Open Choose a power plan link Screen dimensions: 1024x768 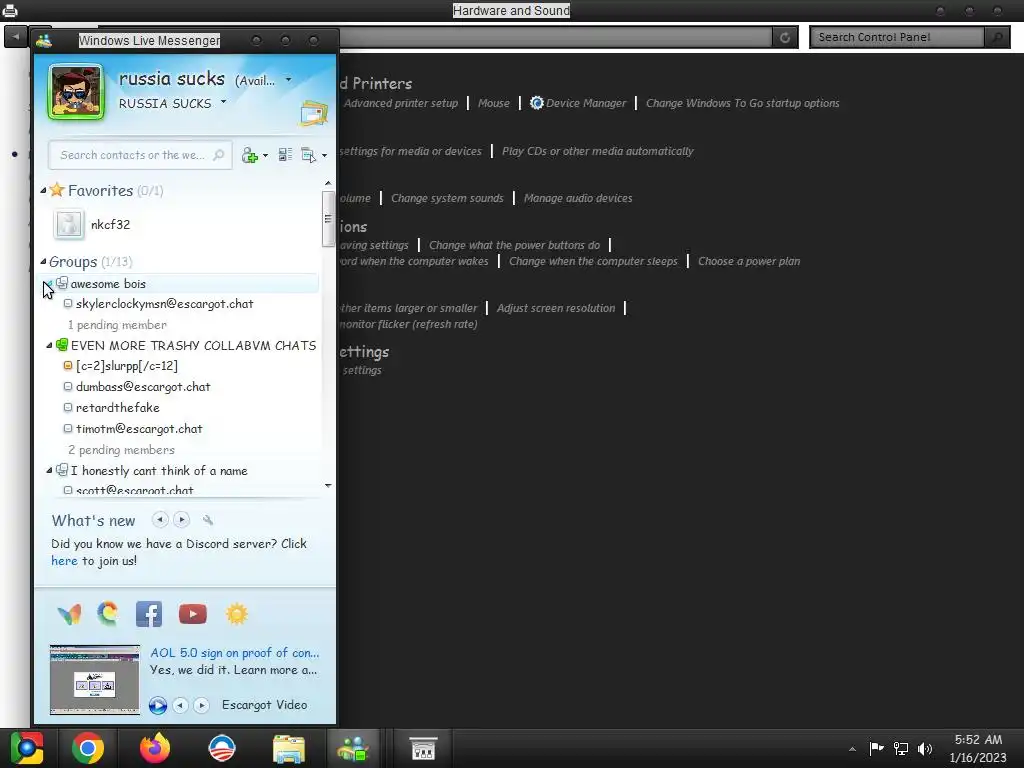(749, 261)
